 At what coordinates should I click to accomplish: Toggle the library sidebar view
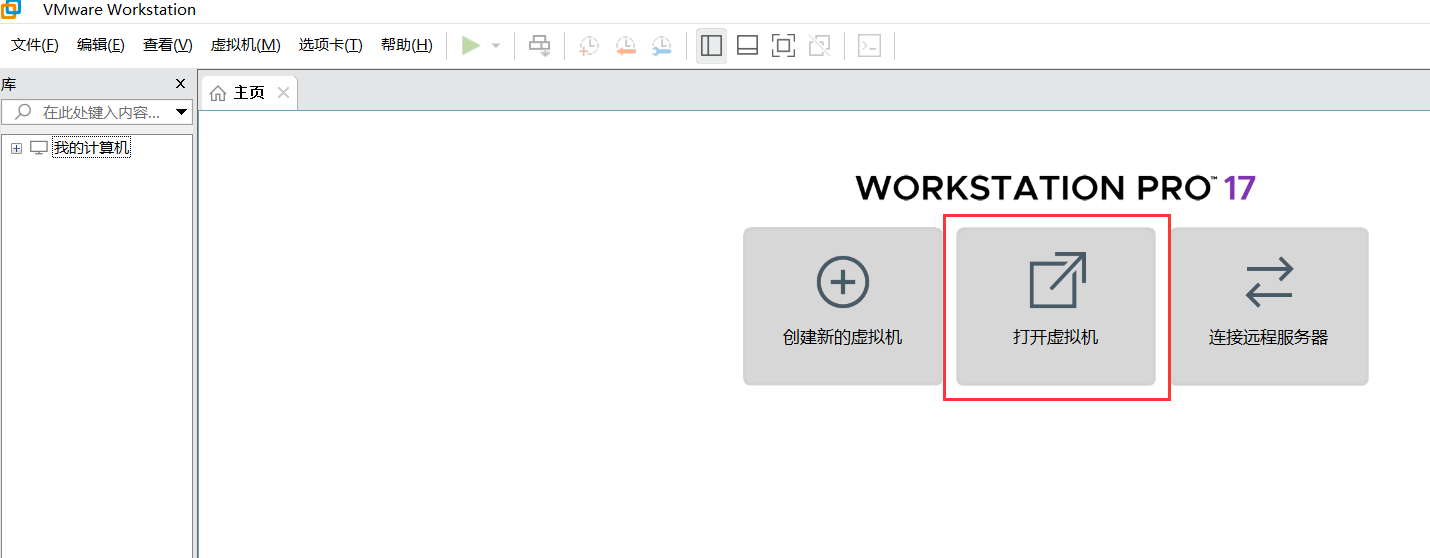click(711, 46)
